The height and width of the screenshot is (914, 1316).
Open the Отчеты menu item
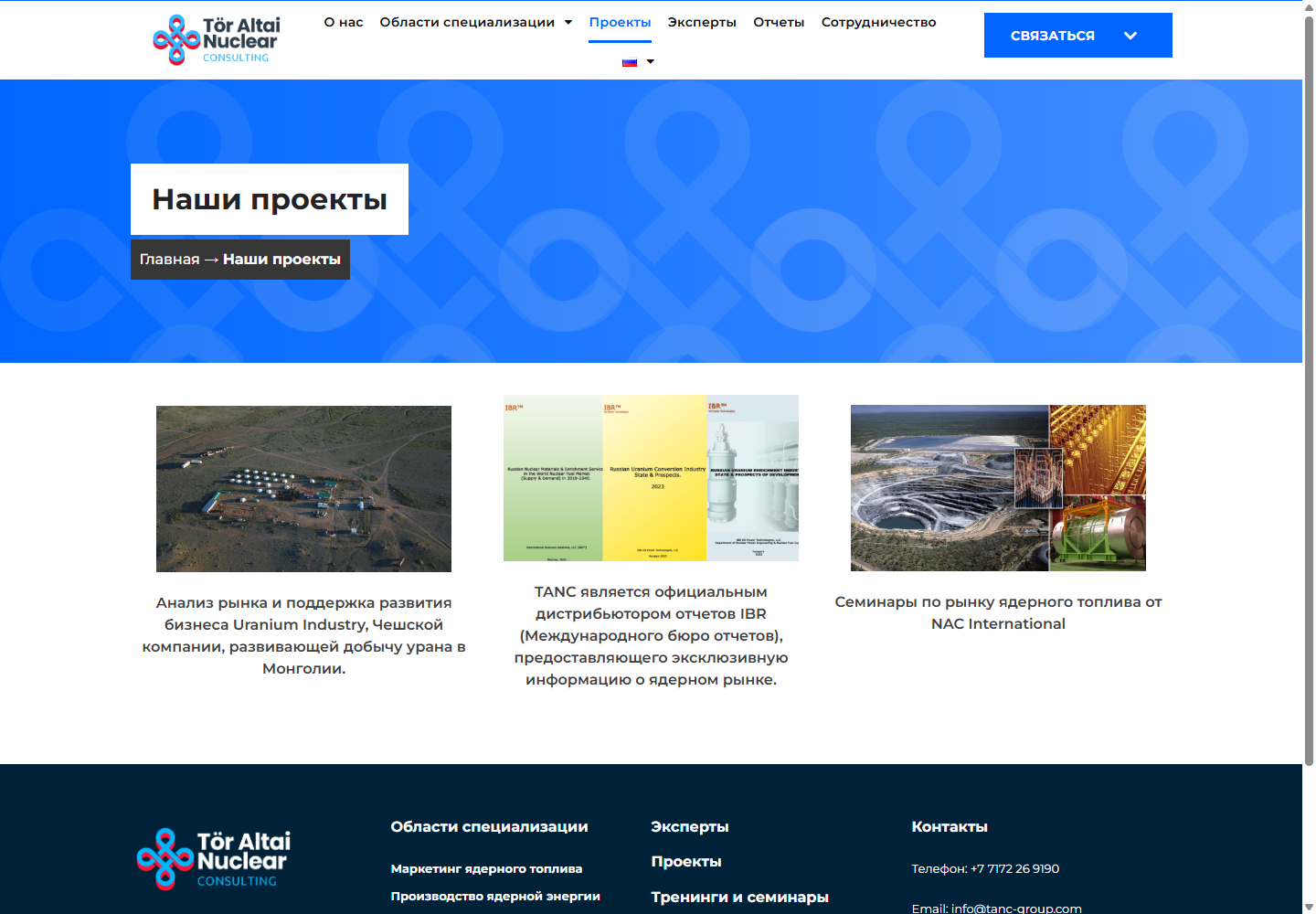(x=779, y=22)
